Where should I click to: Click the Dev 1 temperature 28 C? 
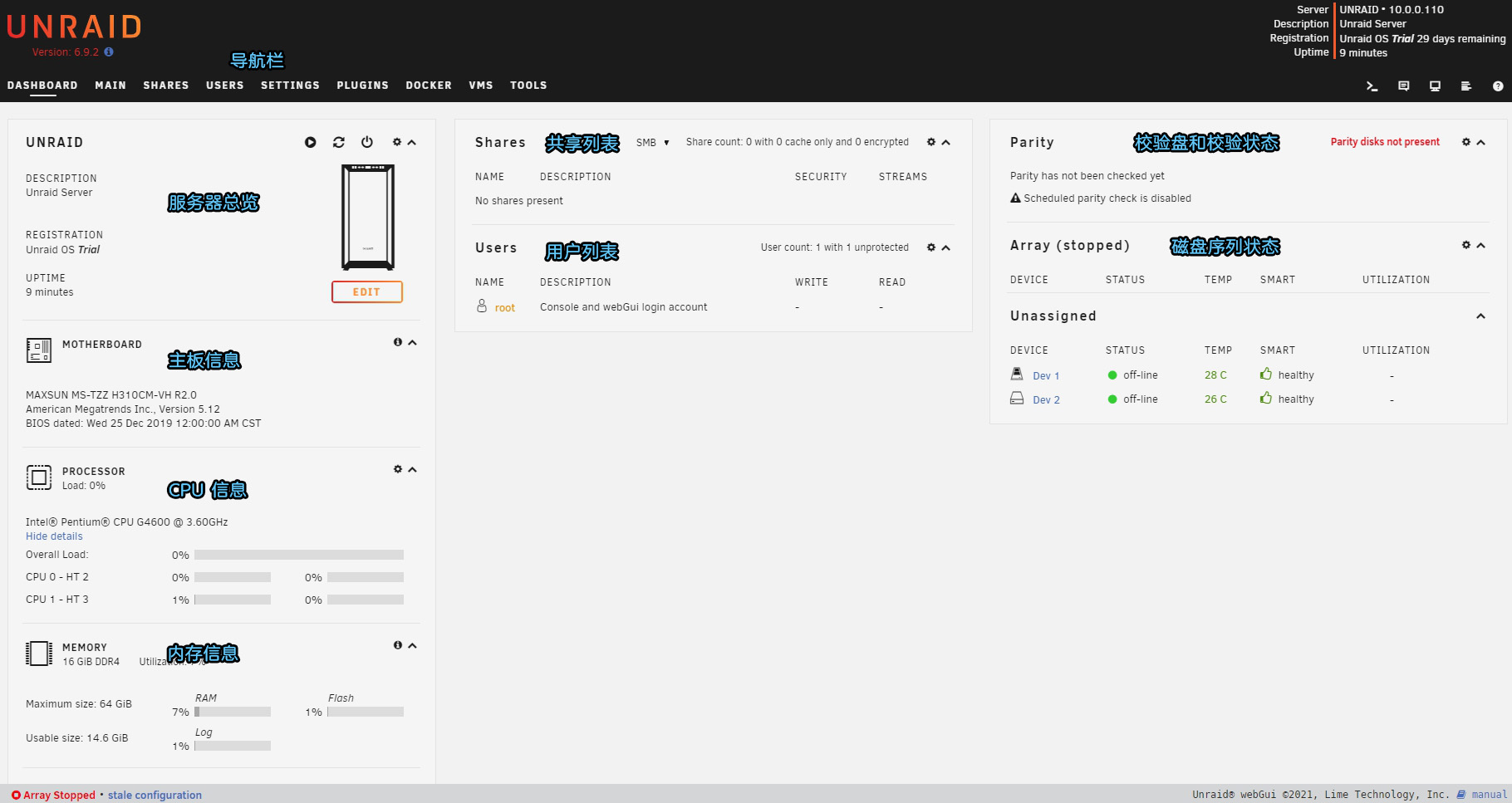click(x=1215, y=375)
